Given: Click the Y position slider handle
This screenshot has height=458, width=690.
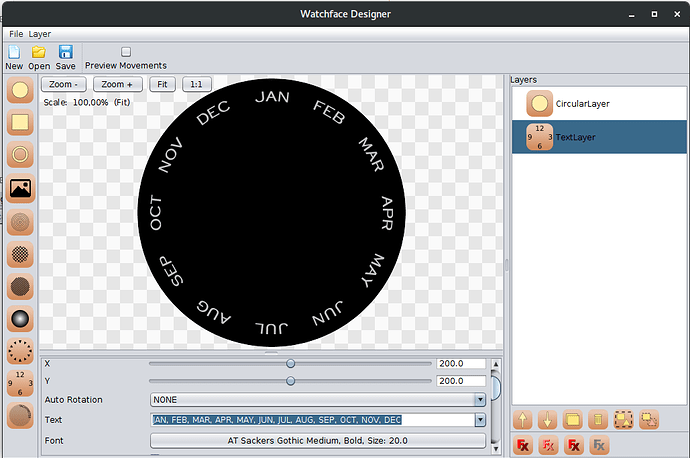Looking at the screenshot, I should [x=290, y=381].
